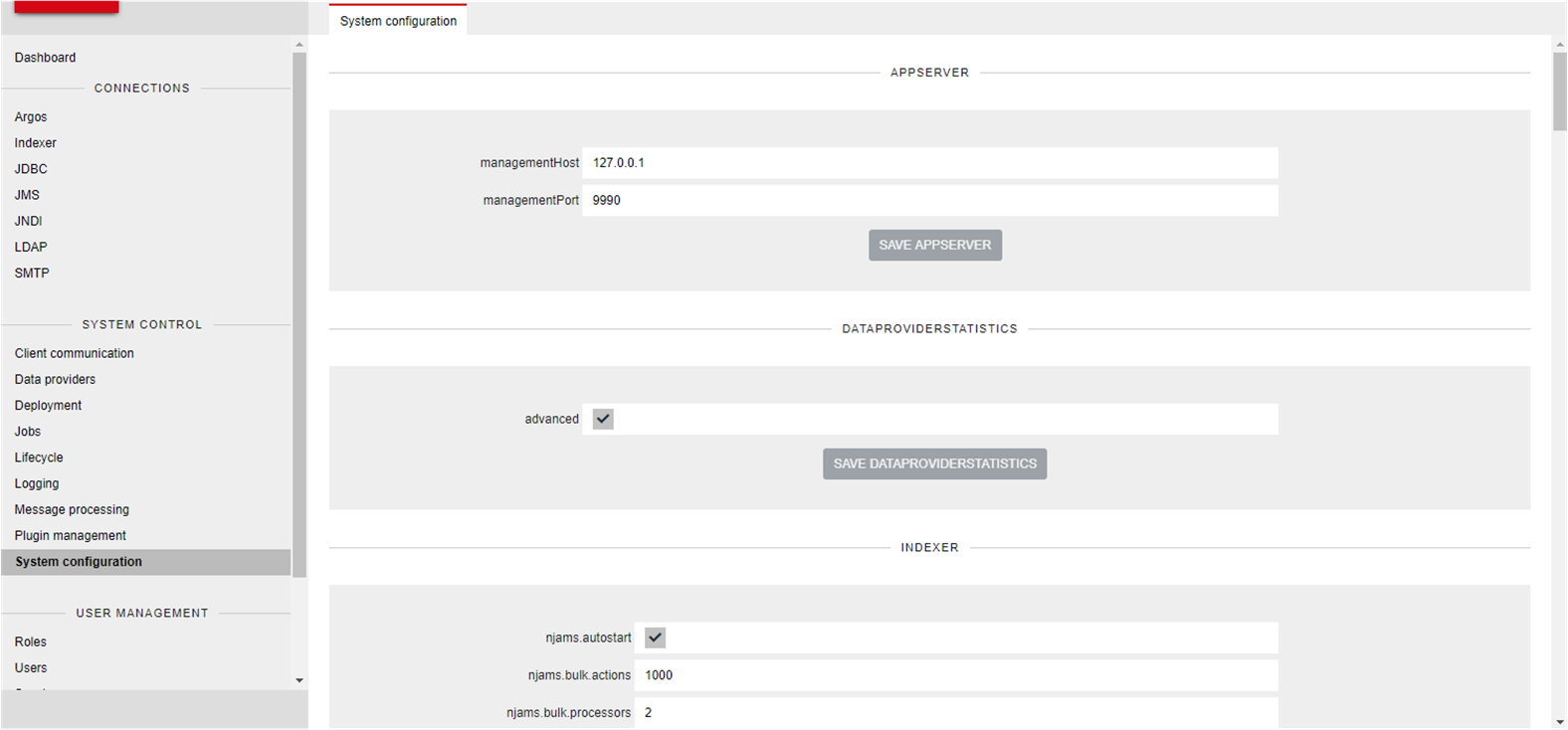Click the managementPort input field
The width and height of the screenshot is (1568, 730).
[930, 200]
